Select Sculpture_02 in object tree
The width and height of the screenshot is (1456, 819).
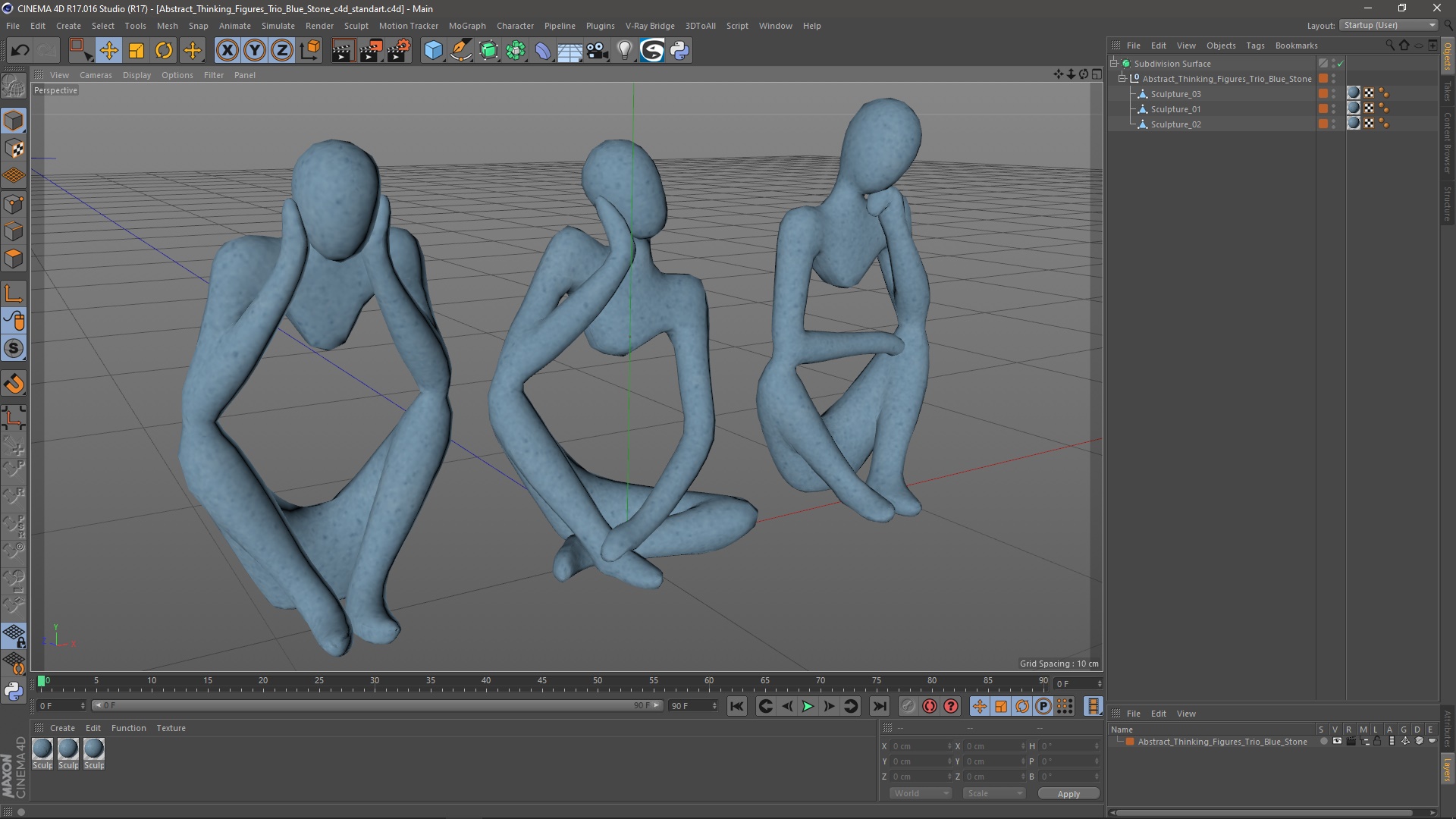(1175, 124)
